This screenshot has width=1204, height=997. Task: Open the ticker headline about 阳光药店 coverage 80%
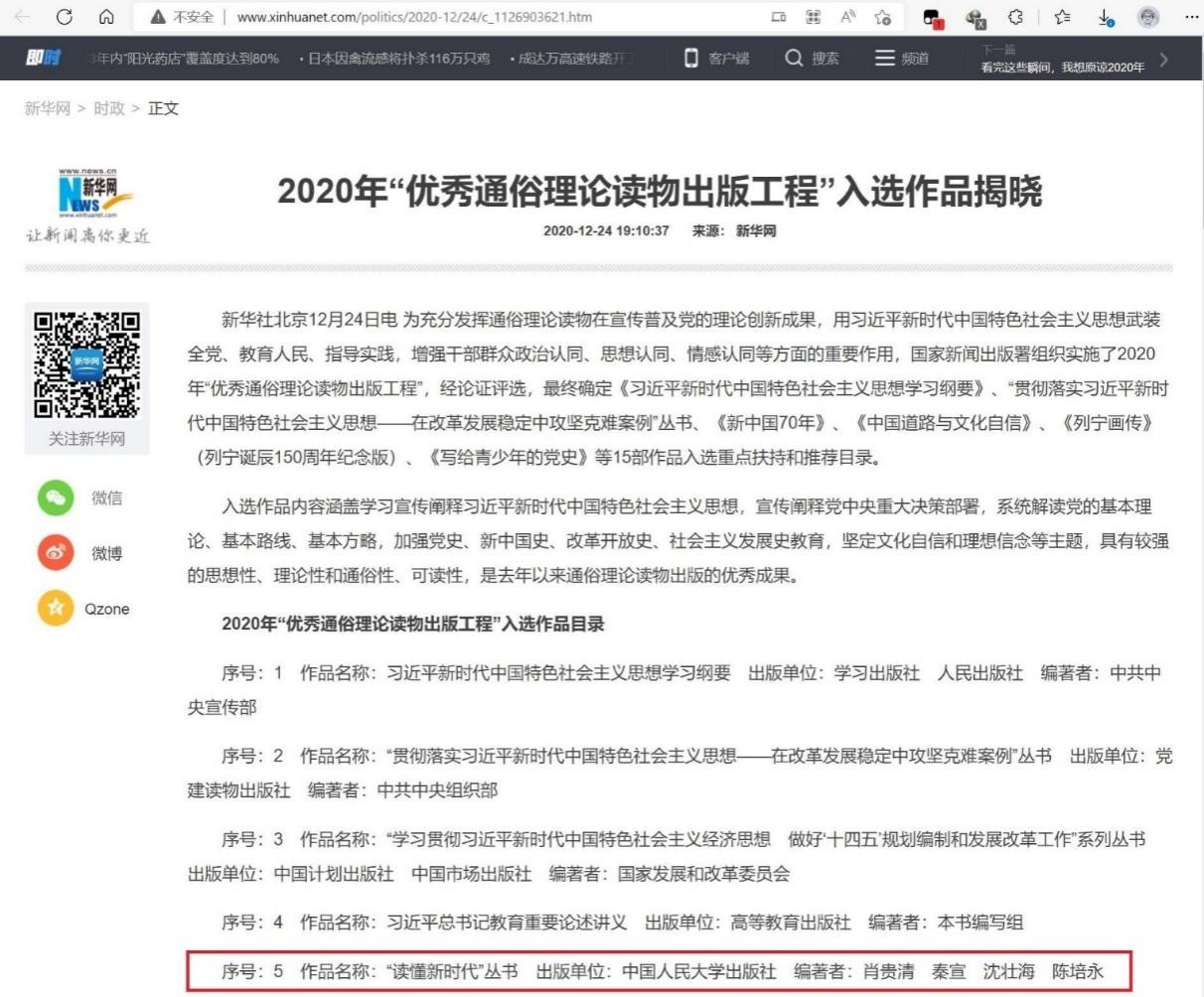[184, 59]
